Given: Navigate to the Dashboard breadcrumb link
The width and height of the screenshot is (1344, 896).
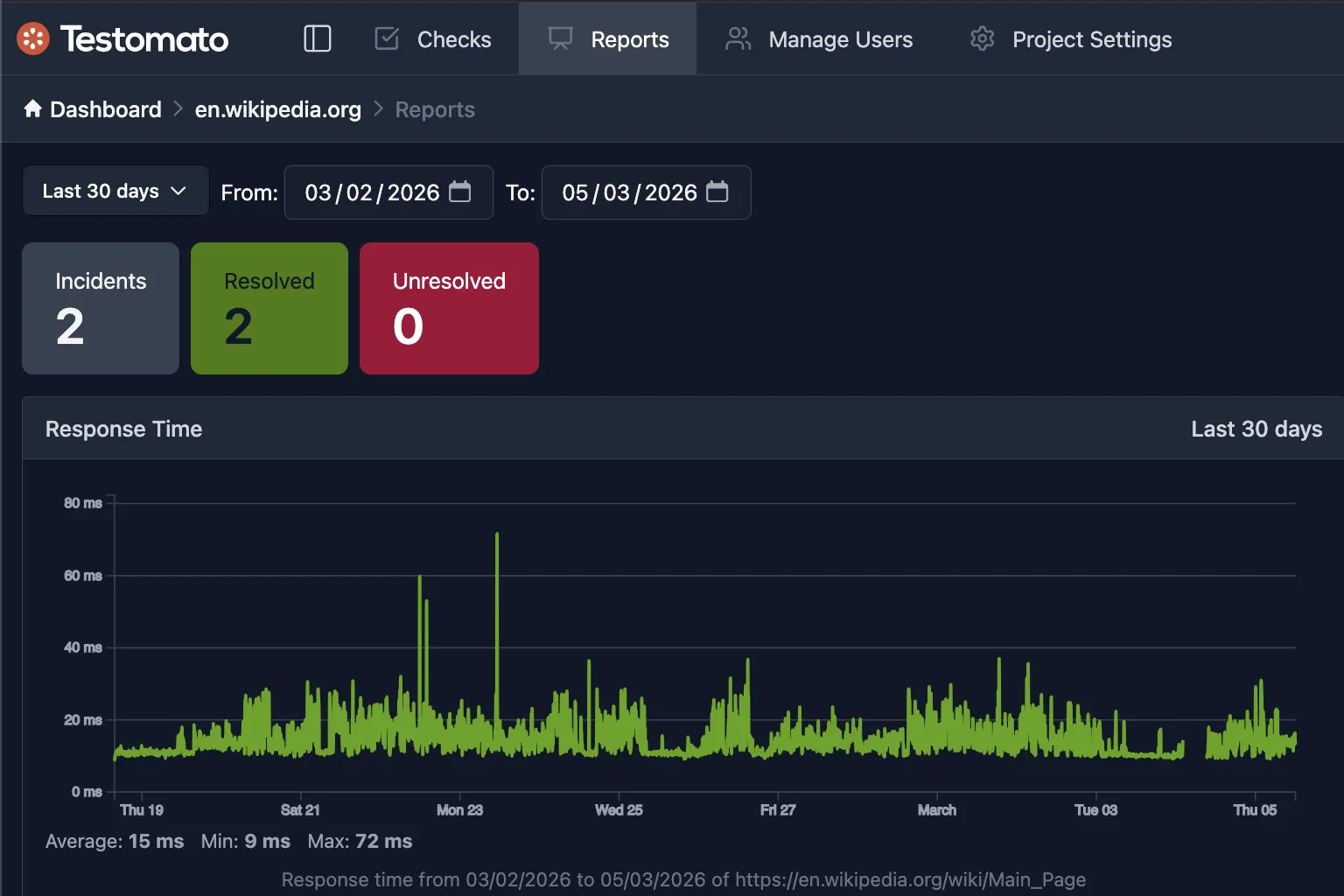Looking at the screenshot, I should point(106,108).
